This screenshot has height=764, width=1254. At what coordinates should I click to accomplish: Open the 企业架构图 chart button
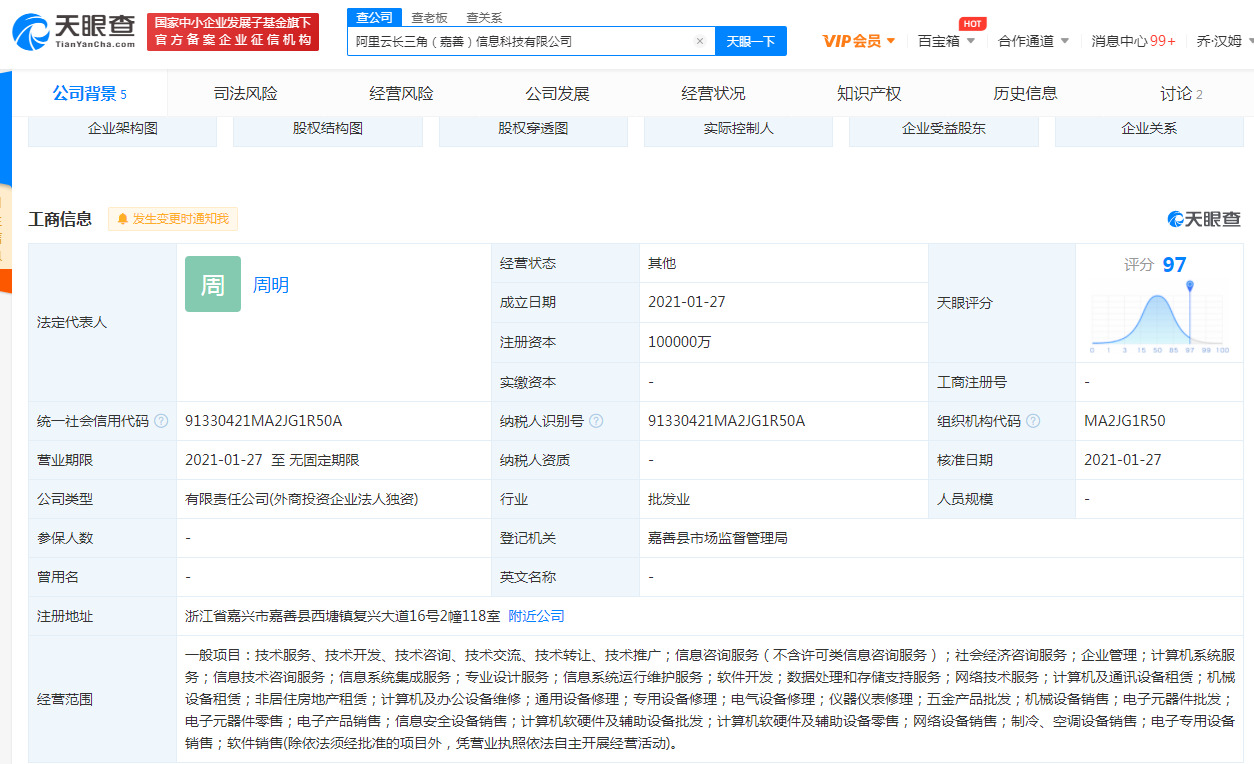tap(122, 130)
